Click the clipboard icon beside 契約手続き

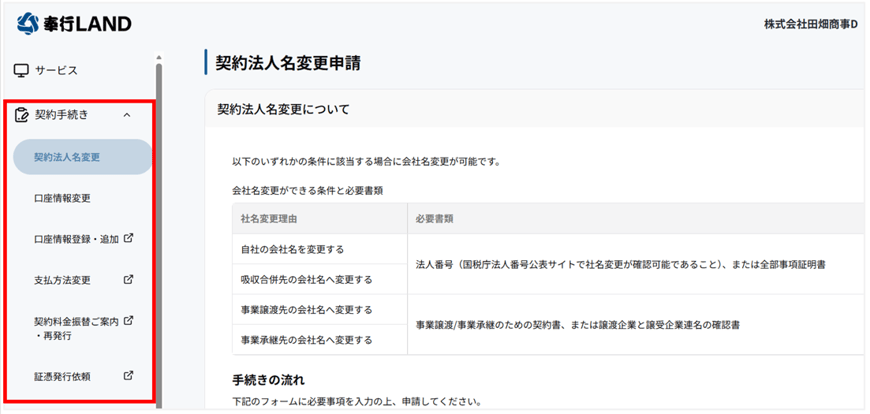pyautogui.click(x=21, y=115)
